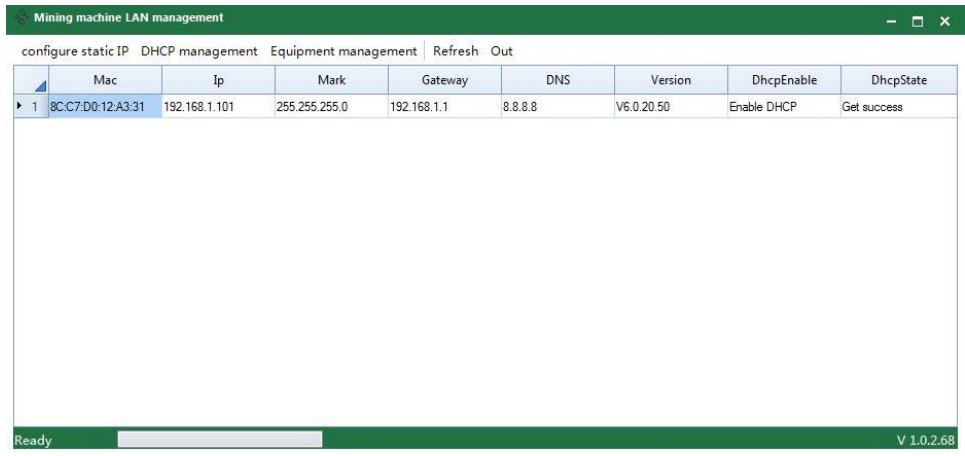Viewport: 965px width, 456px height.
Task: Click the DhcpState column header
Action: tap(896, 79)
